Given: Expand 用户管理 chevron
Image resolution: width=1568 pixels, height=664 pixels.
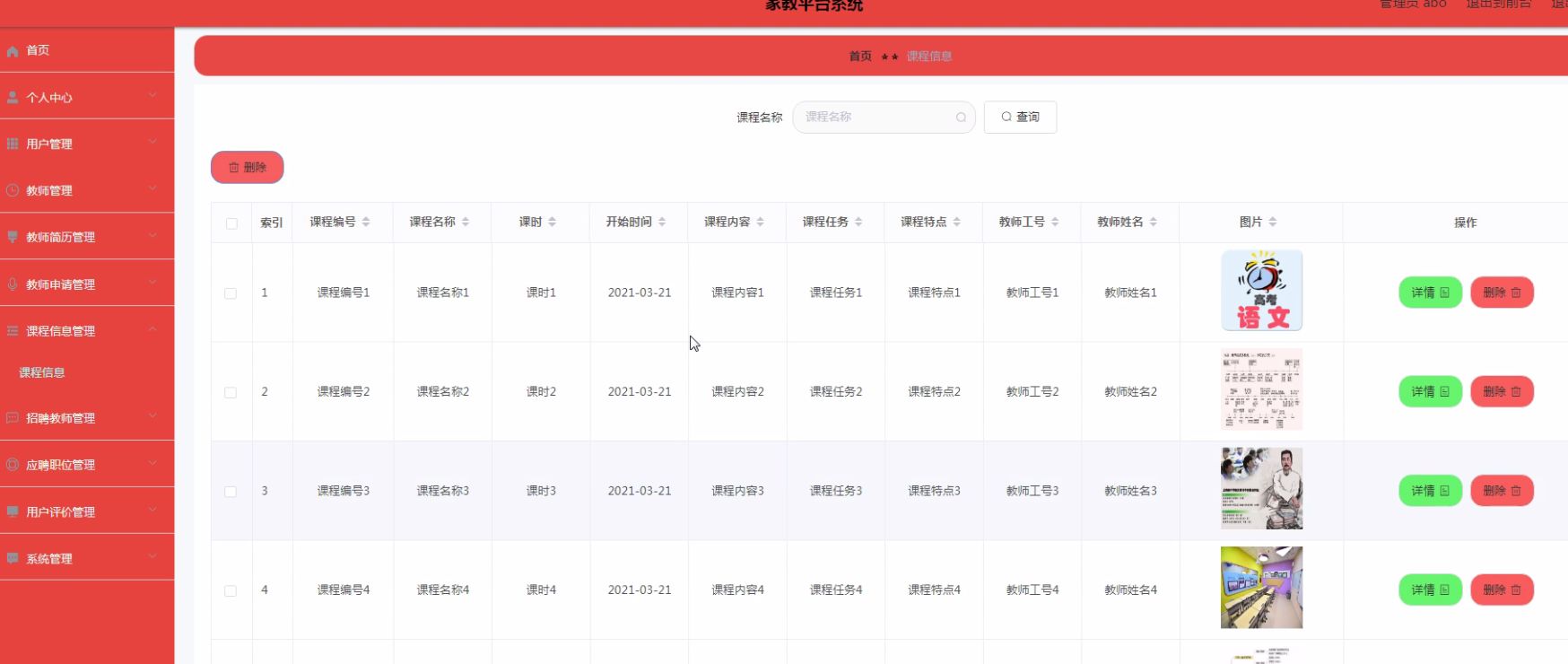Looking at the screenshot, I should pos(152,141).
